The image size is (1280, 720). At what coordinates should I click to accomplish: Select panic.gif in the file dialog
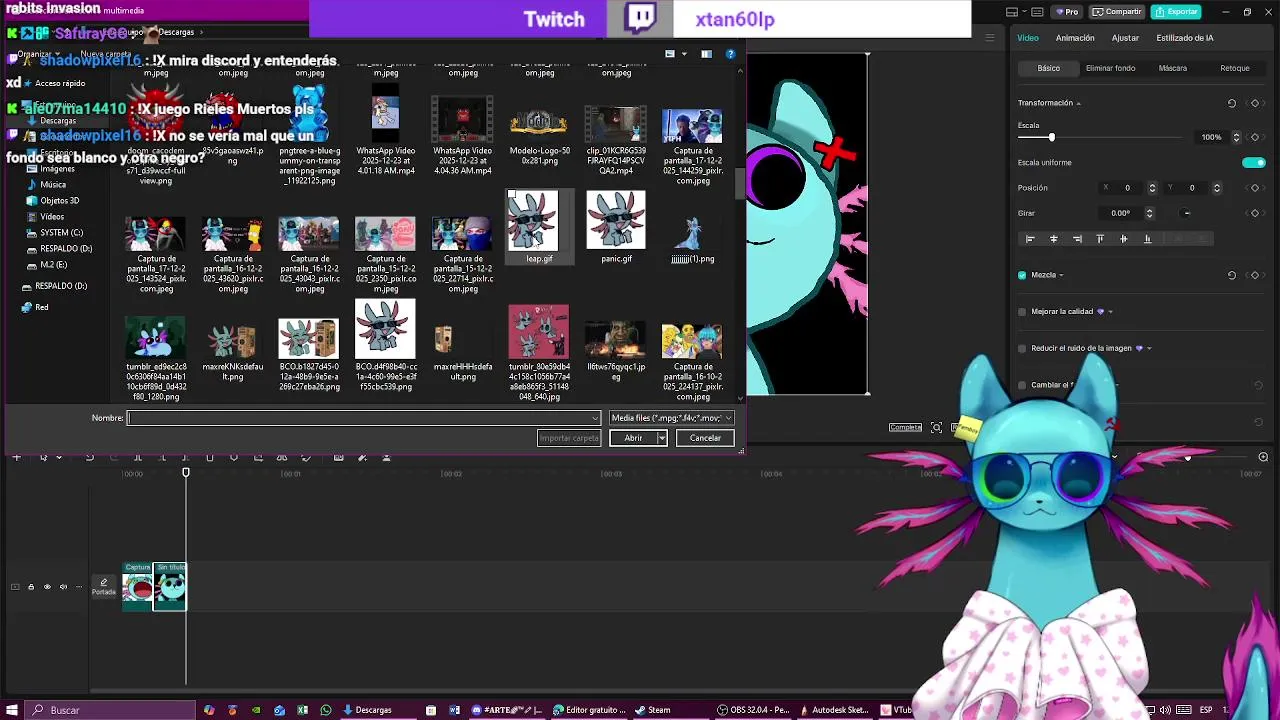tap(616, 226)
